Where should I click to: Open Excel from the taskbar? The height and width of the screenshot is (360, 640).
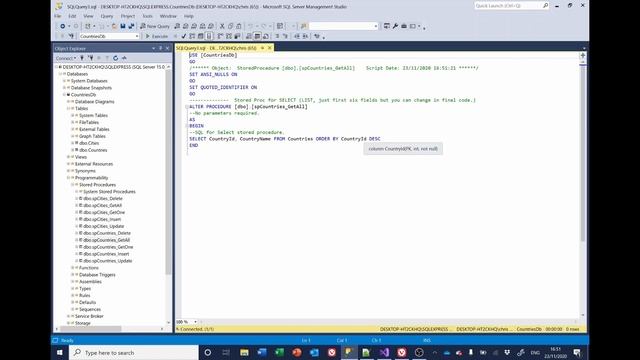coord(279,352)
